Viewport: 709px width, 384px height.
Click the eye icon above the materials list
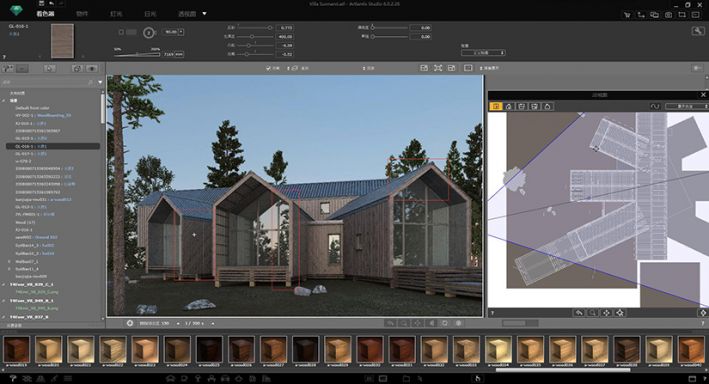(92, 68)
